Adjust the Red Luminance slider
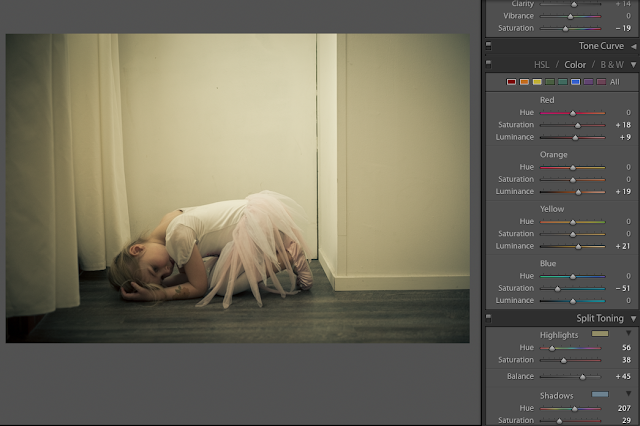Image resolution: width=640 pixels, height=426 pixels. pos(575,138)
